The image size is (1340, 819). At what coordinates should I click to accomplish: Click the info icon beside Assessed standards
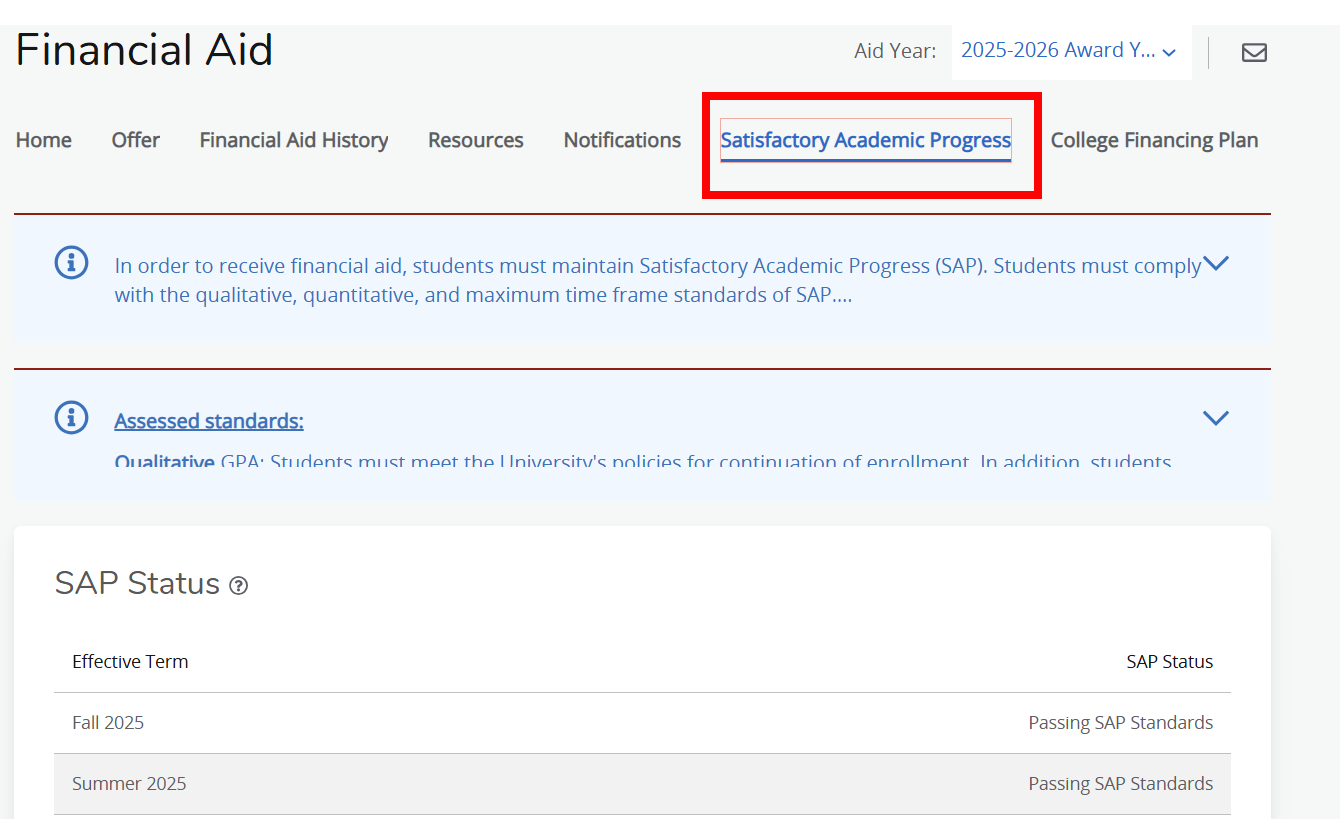click(x=71, y=418)
